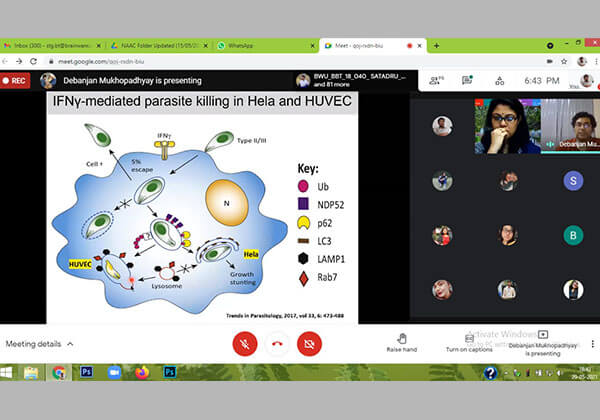Turn on the camera in Meet
Screen dimensions: 600x420
pos(310,343)
